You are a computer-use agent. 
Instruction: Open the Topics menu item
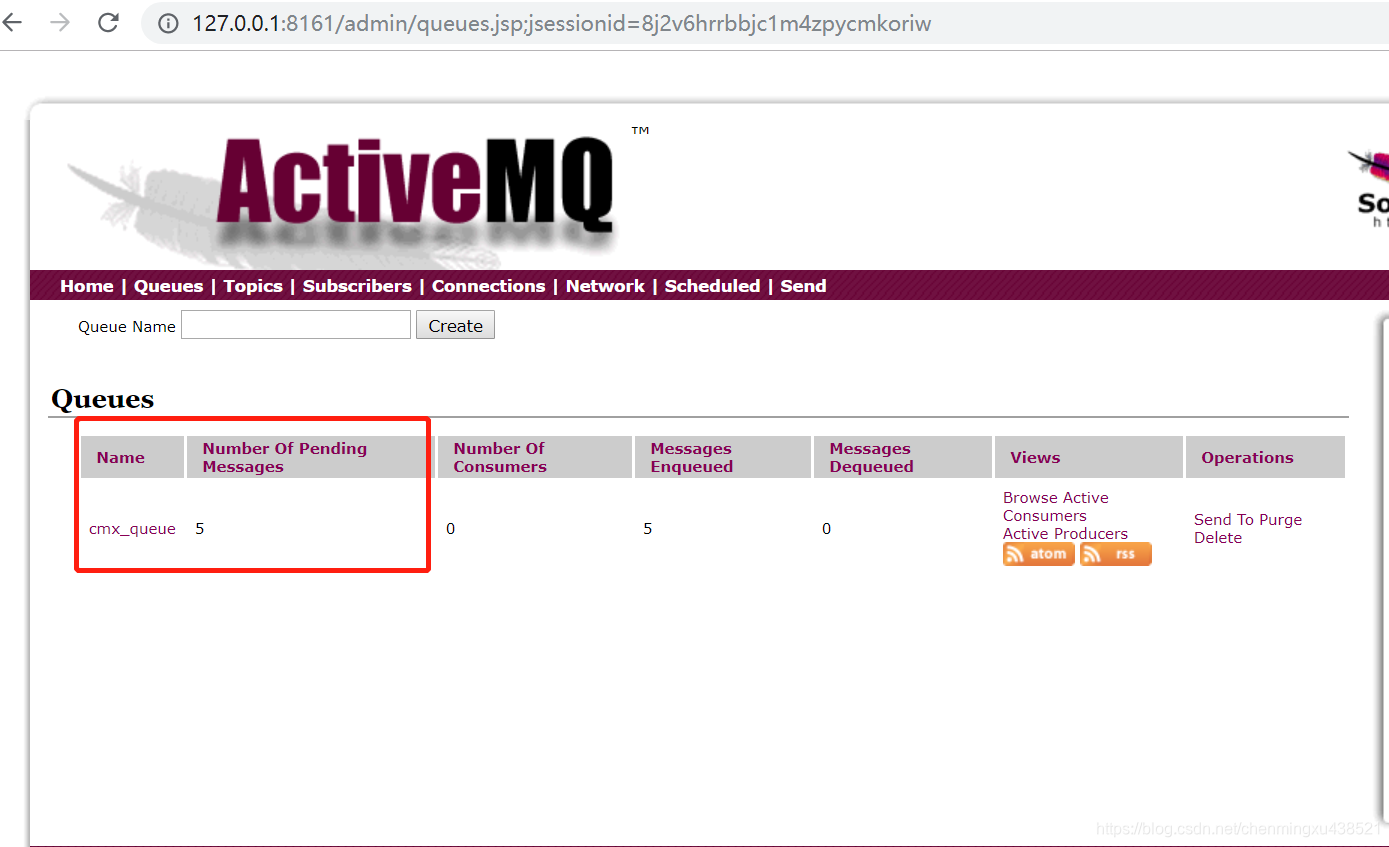coord(253,286)
